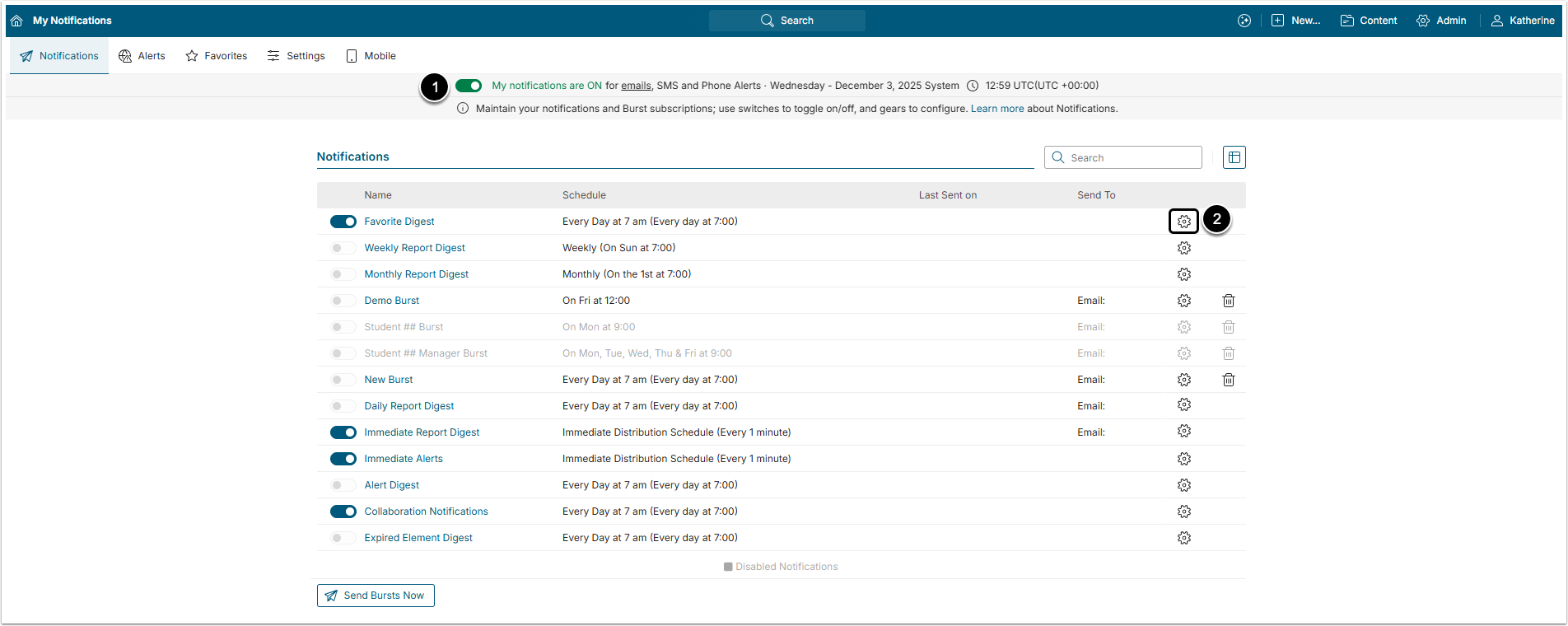The width and height of the screenshot is (1568, 626).
Task: Open the New... menu
Action: (1295, 21)
